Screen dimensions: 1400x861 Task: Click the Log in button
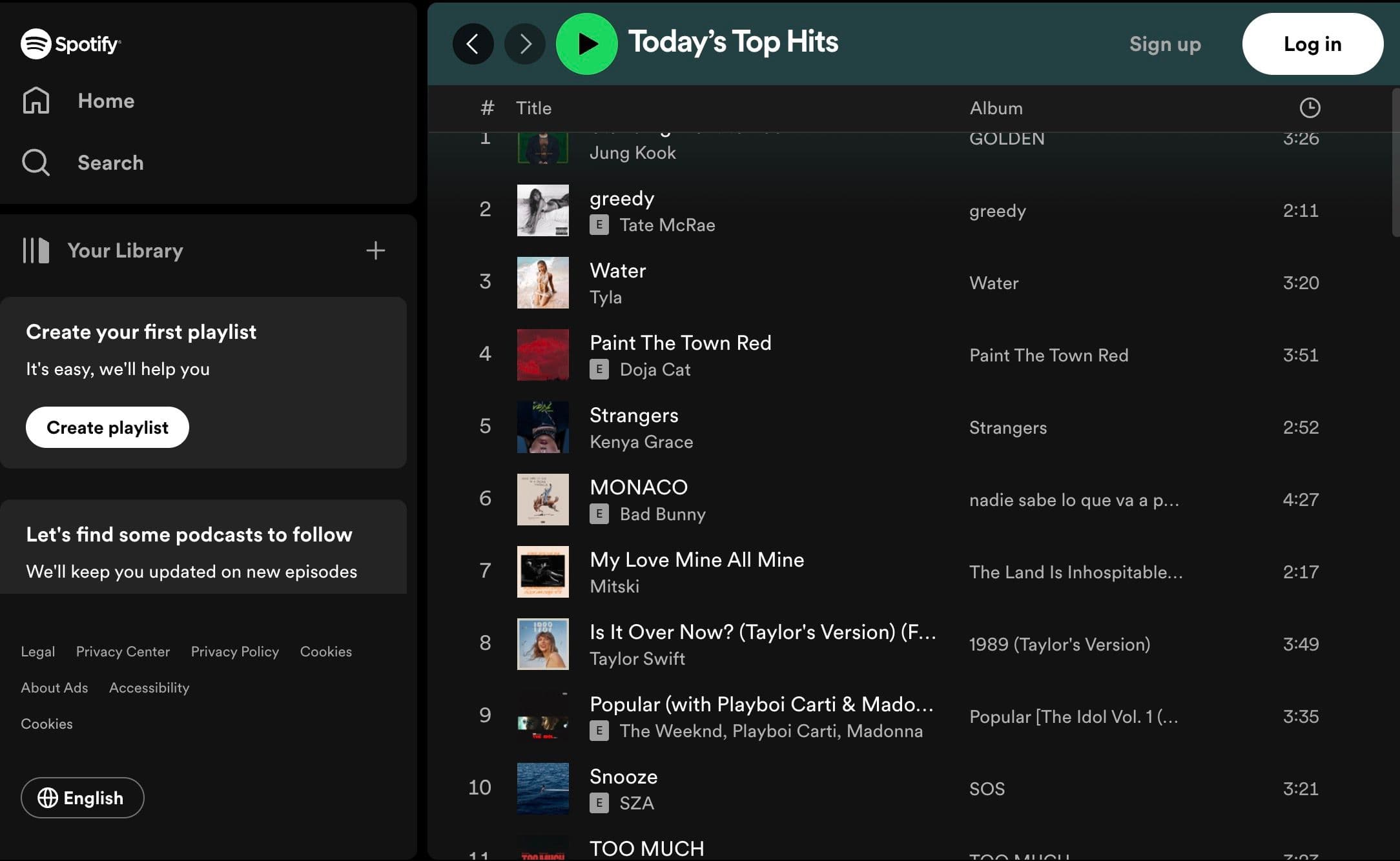1312,44
